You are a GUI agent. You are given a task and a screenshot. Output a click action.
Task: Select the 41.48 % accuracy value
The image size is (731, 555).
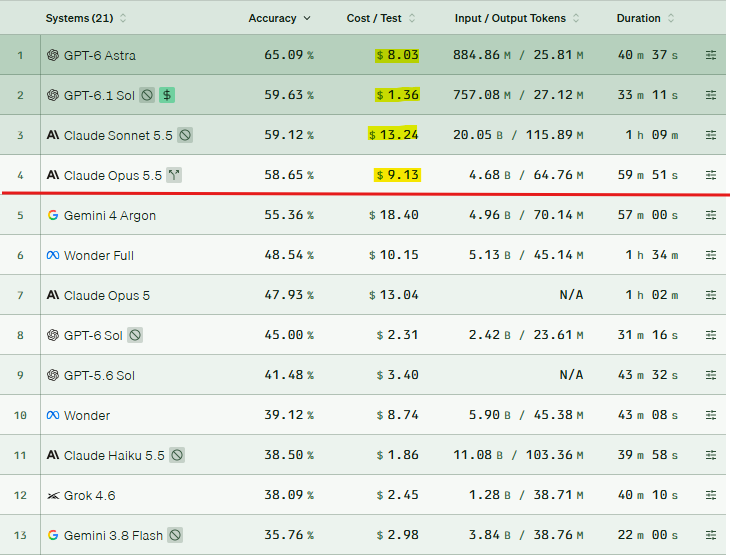pyautogui.click(x=289, y=375)
